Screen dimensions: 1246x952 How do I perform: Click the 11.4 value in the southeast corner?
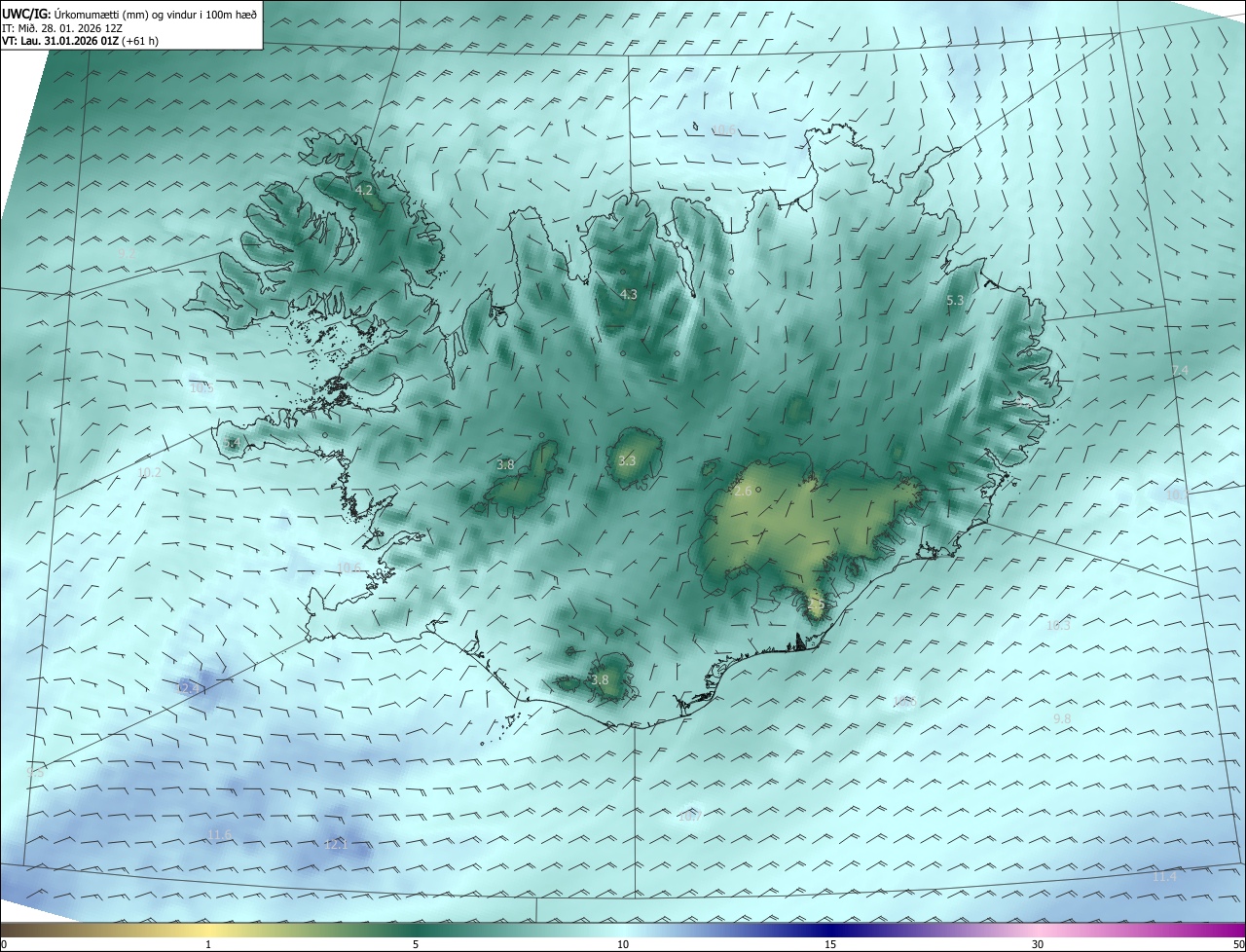tap(1164, 877)
